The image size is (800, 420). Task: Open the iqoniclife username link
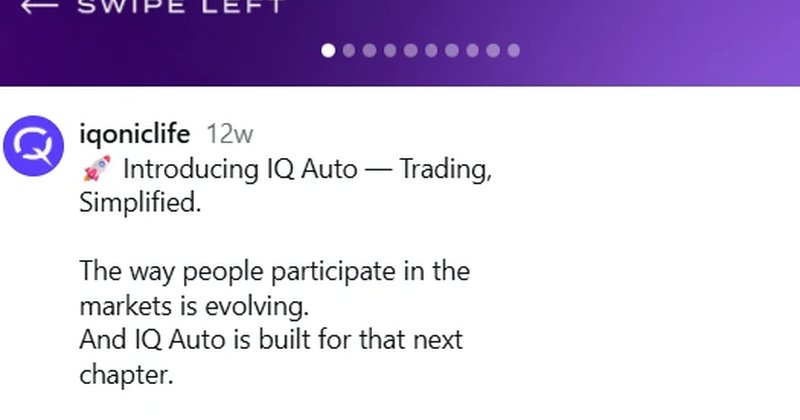pos(134,133)
